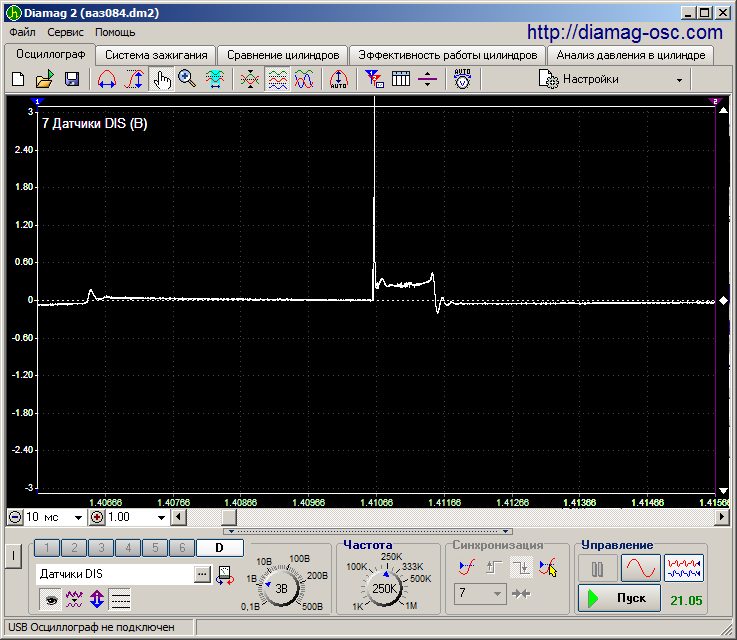Select horizontal stretch tool with red curve

pos(107,79)
